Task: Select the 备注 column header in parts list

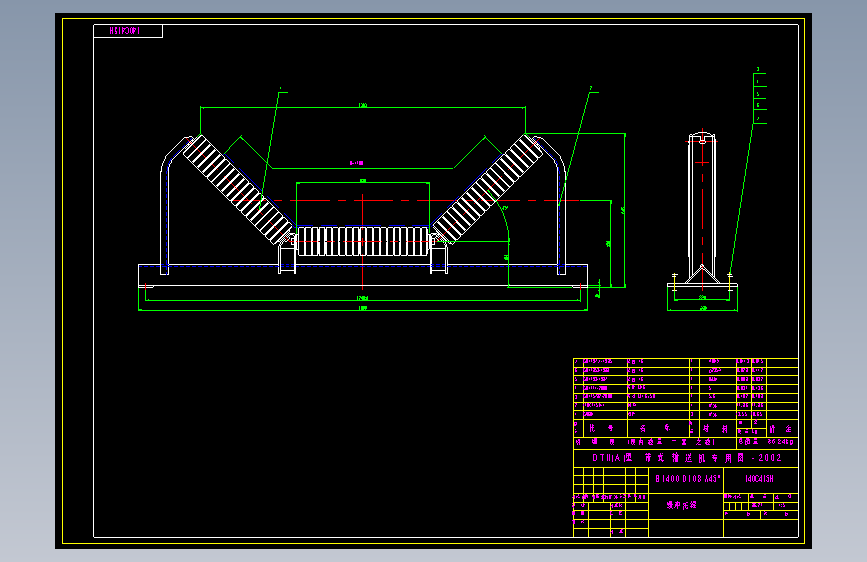Action: coord(781,429)
